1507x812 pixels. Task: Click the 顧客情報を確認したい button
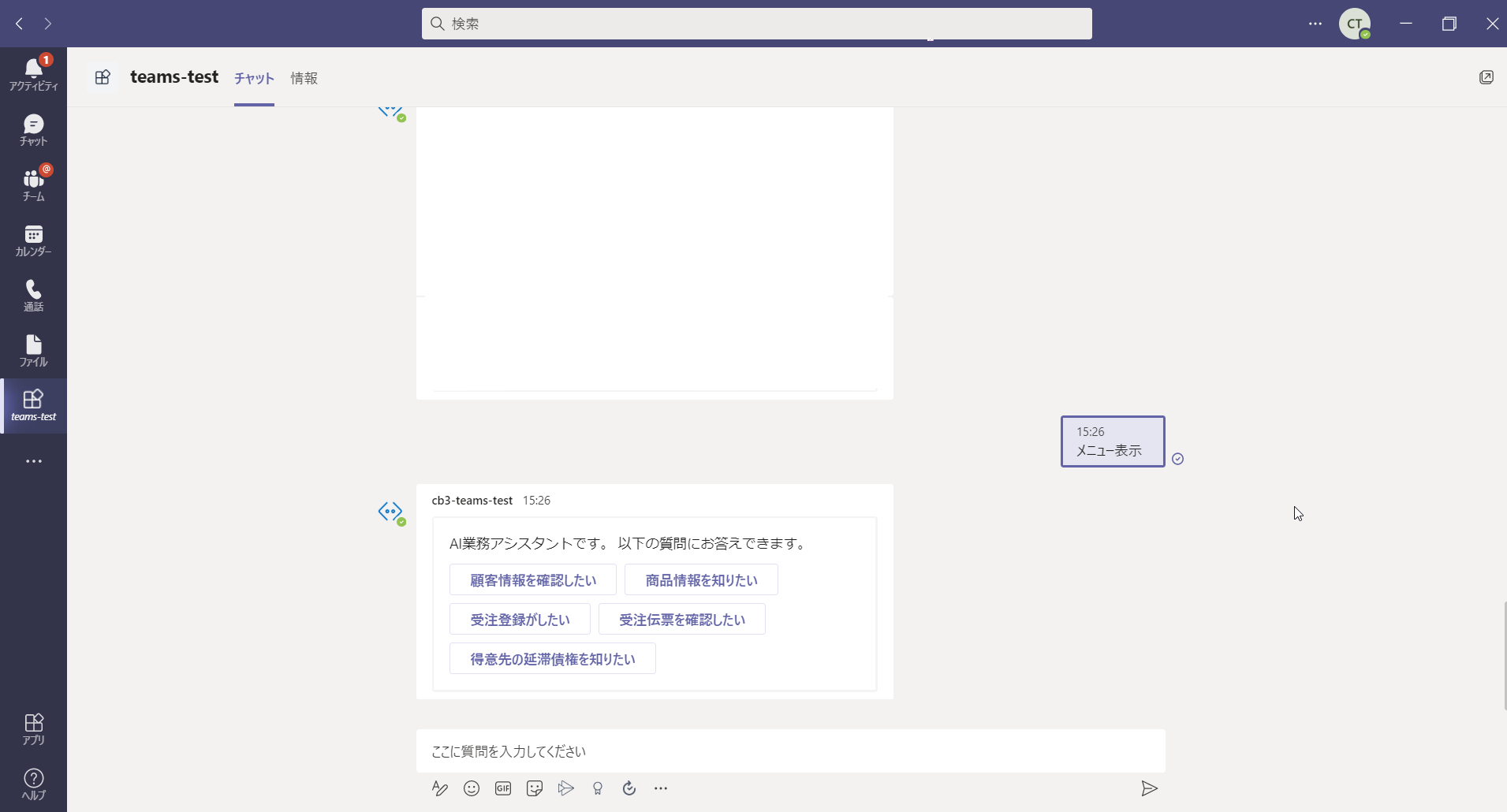[x=533, y=580]
